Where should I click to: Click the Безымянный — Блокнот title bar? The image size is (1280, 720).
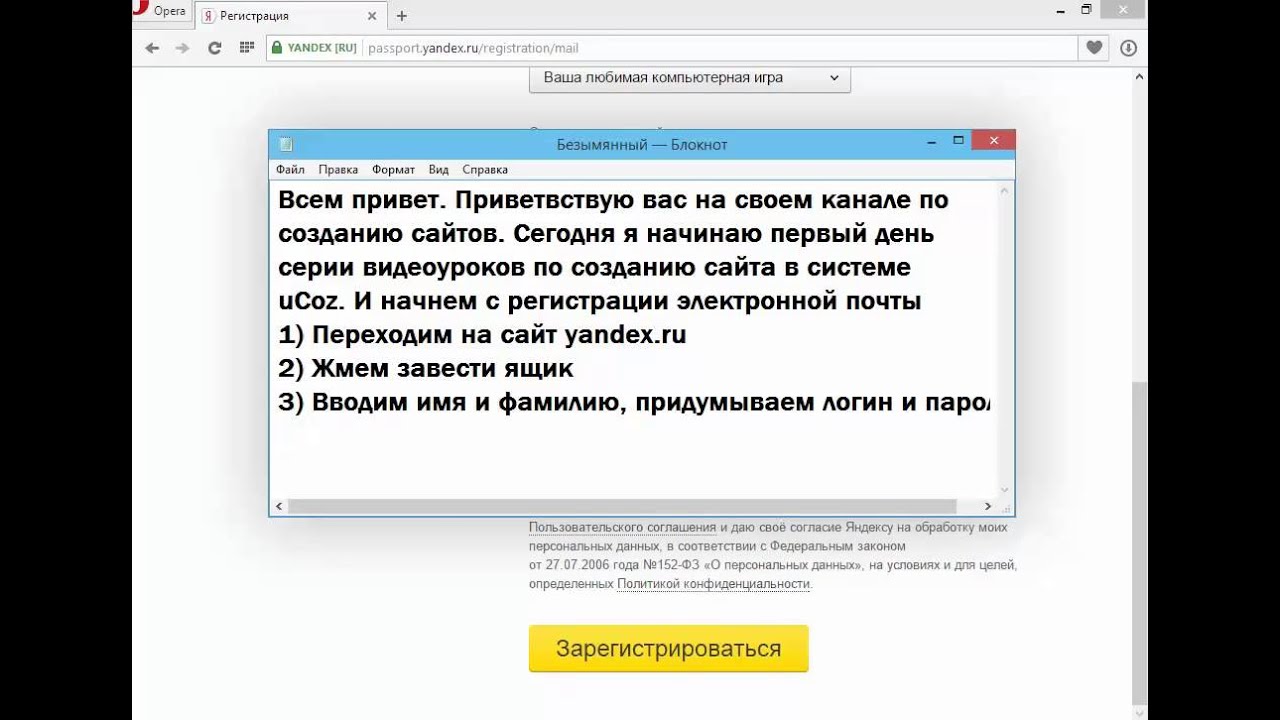(642, 144)
